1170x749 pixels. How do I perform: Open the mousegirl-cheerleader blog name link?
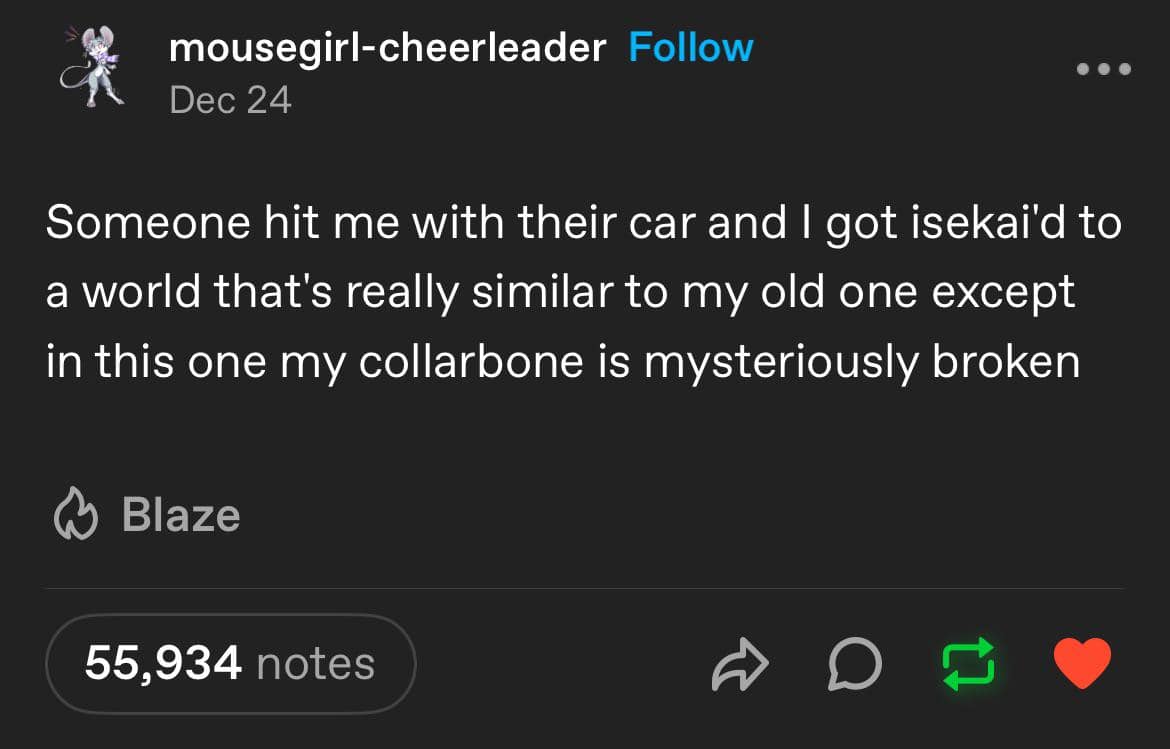(388, 47)
